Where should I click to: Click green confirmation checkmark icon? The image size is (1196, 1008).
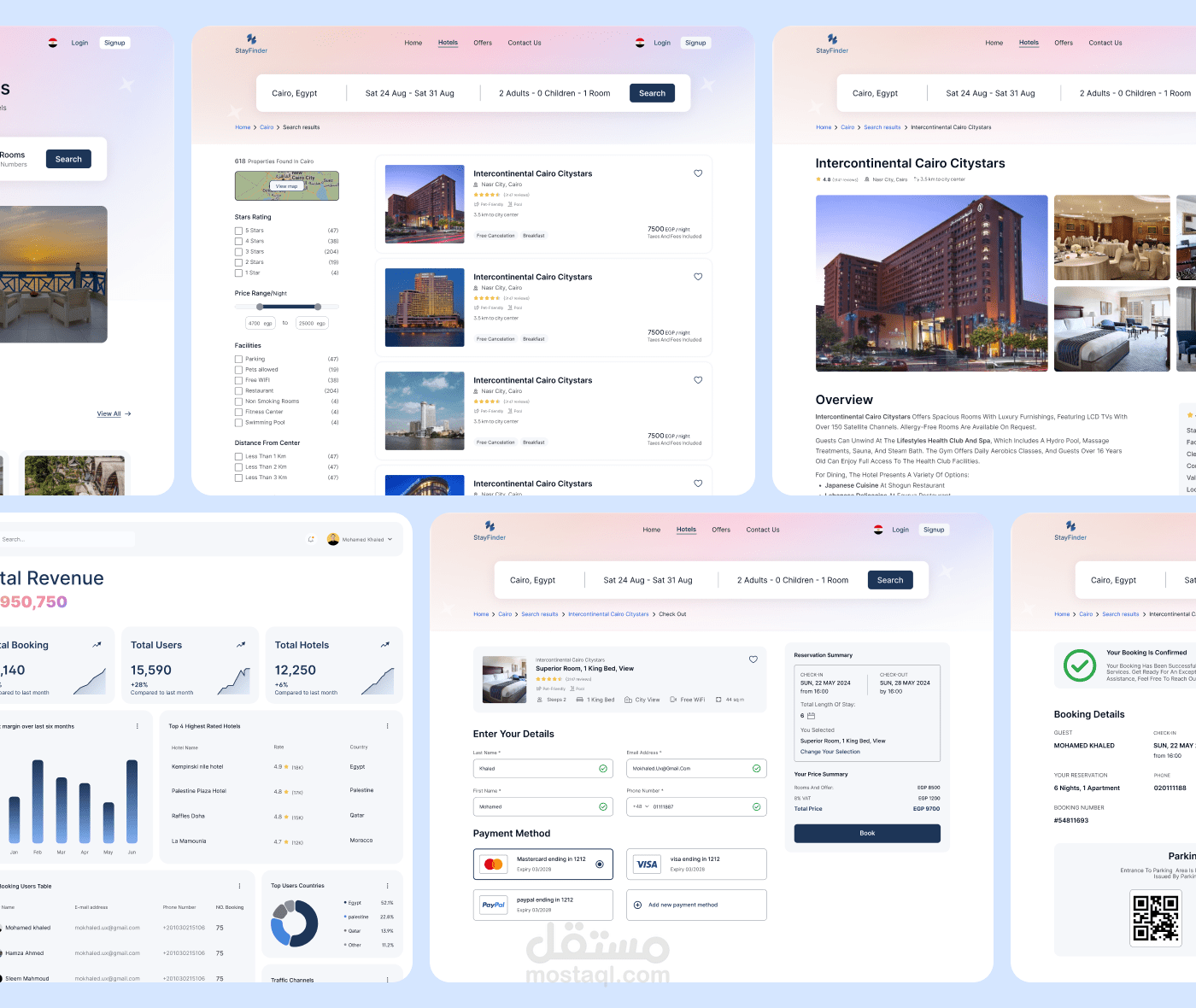pos(1080,665)
